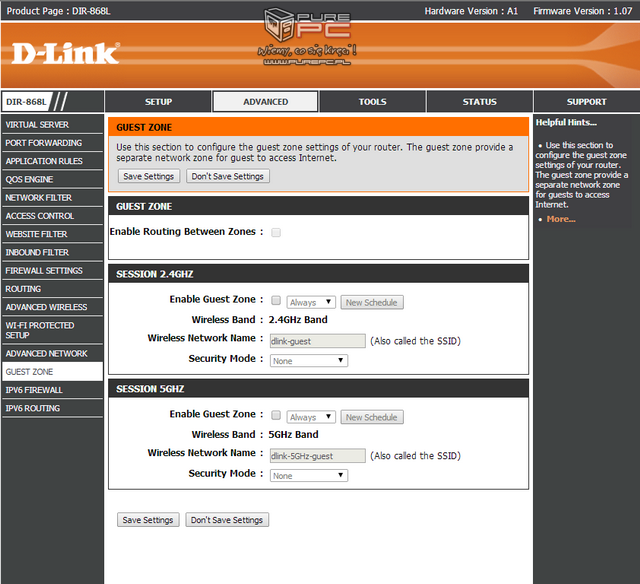This screenshot has height=584, width=640.
Task: Select Access Control in sidebar
Action: click(52, 216)
